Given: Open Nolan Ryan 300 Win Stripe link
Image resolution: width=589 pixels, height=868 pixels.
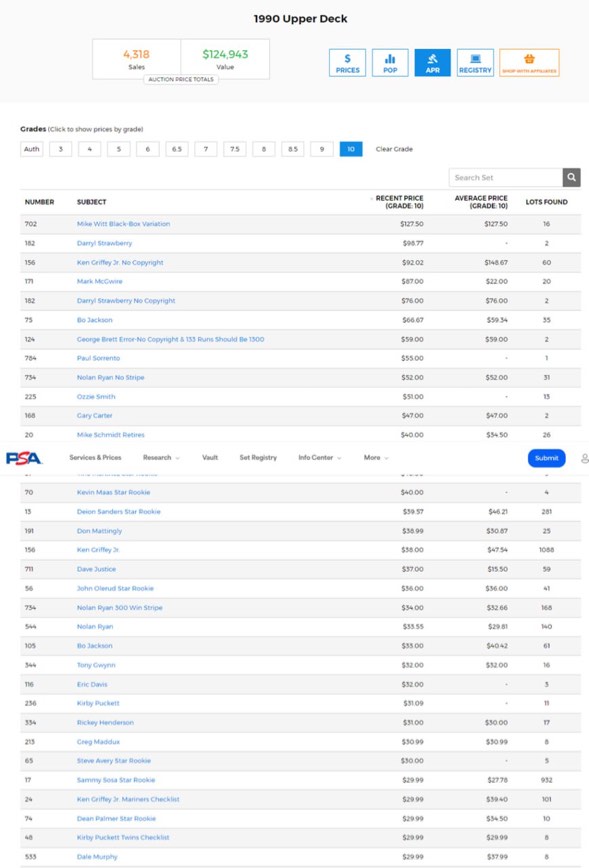Looking at the screenshot, I should (x=120, y=608).
